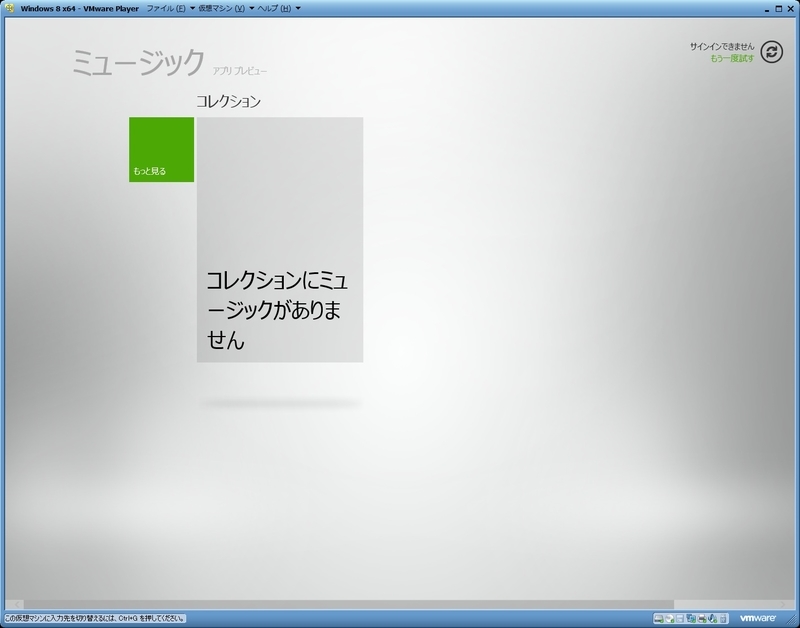Close the VMware Player window
The image size is (800, 628).
click(x=789, y=9)
